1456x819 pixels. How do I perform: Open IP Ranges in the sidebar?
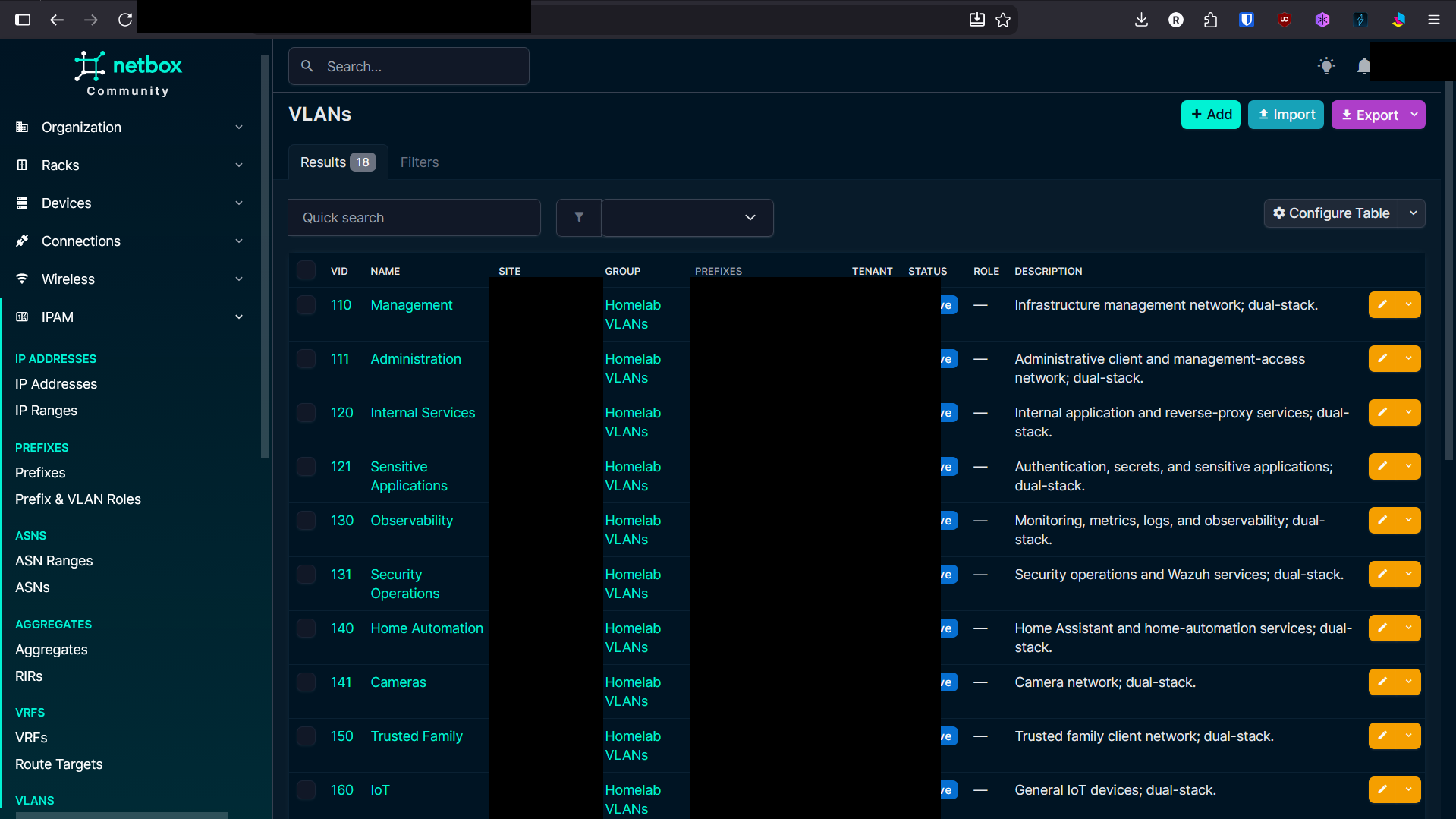point(46,411)
